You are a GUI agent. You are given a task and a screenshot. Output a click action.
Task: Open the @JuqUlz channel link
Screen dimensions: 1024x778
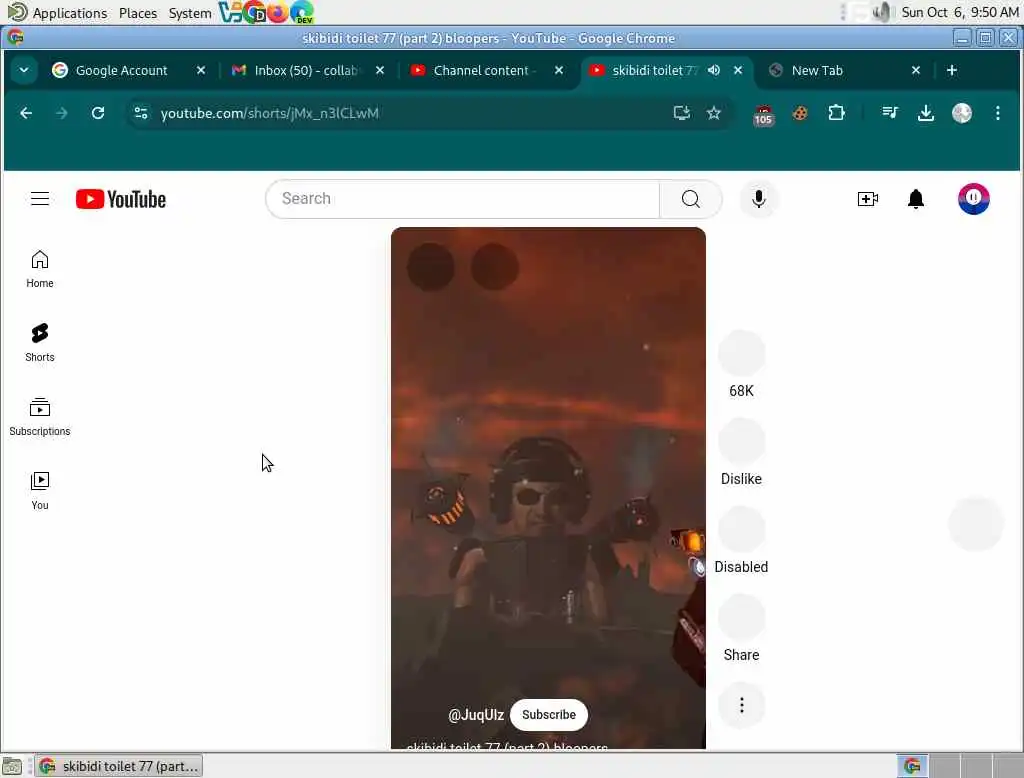click(476, 715)
